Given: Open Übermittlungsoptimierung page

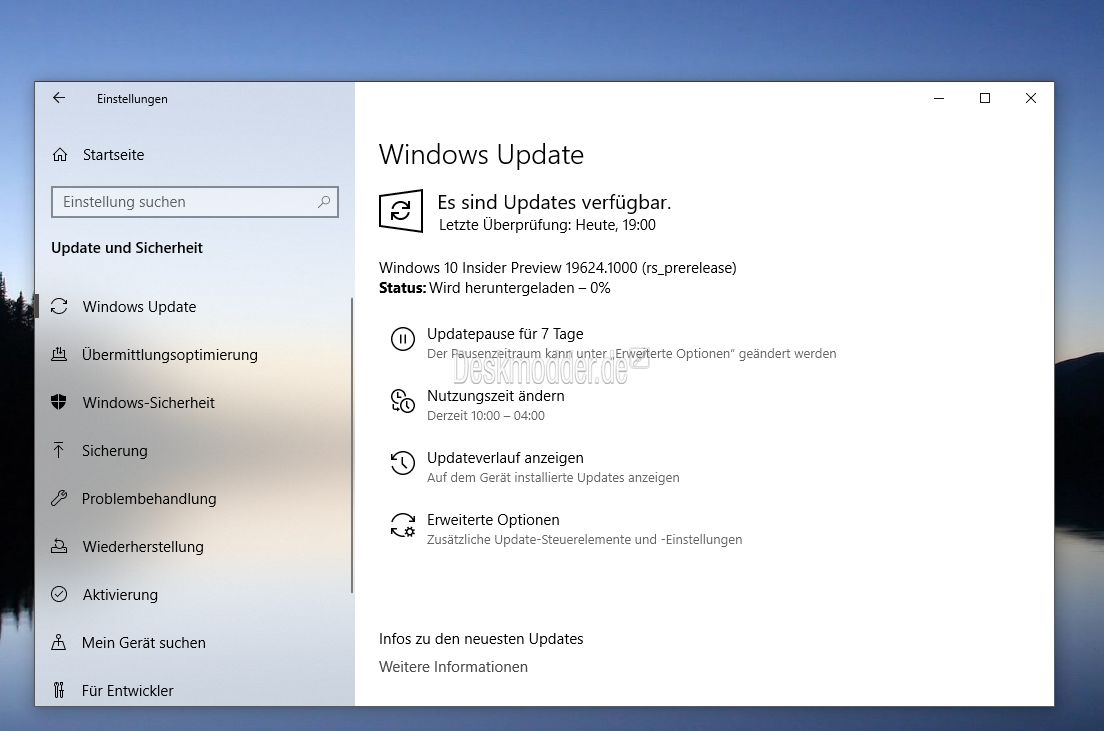Looking at the screenshot, I should tap(170, 354).
